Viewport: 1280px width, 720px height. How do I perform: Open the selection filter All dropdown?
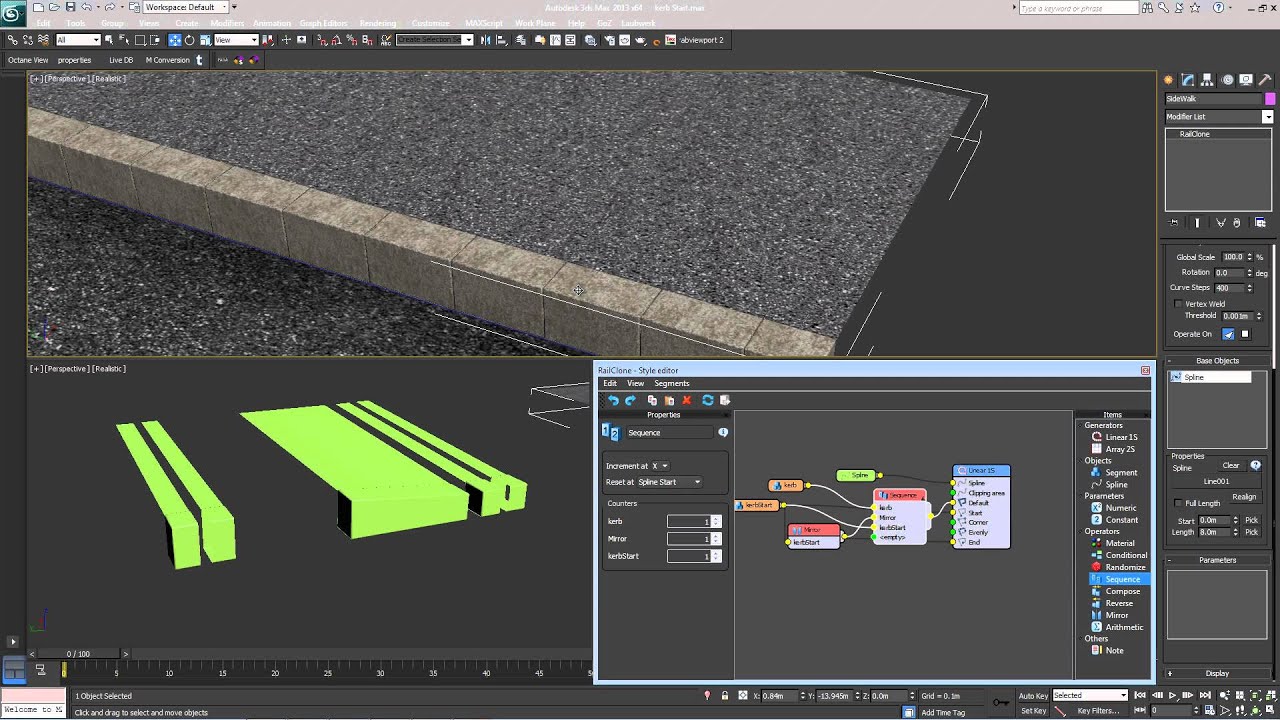point(78,40)
